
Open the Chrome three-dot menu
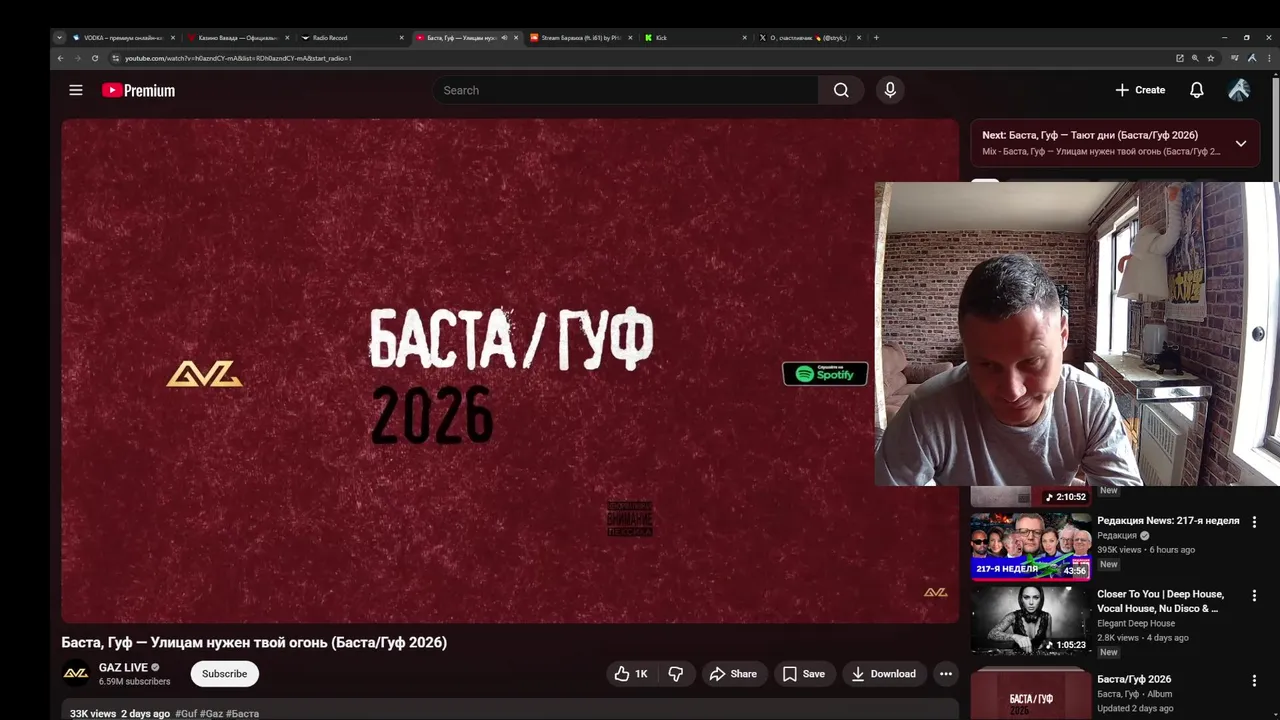click(x=1270, y=58)
